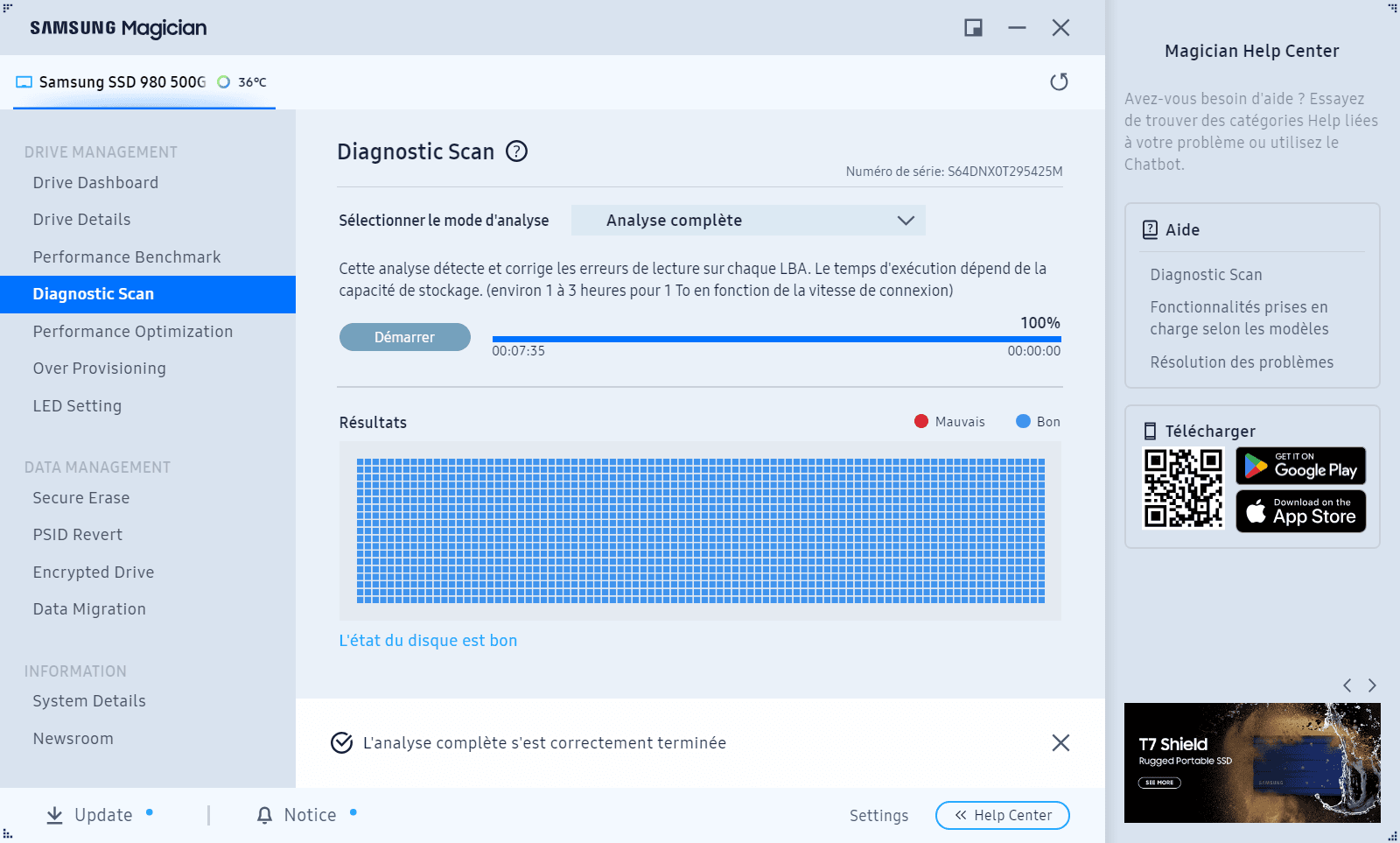The image size is (1400, 843).
Task: Click the Notice bell icon
Action: 264,815
